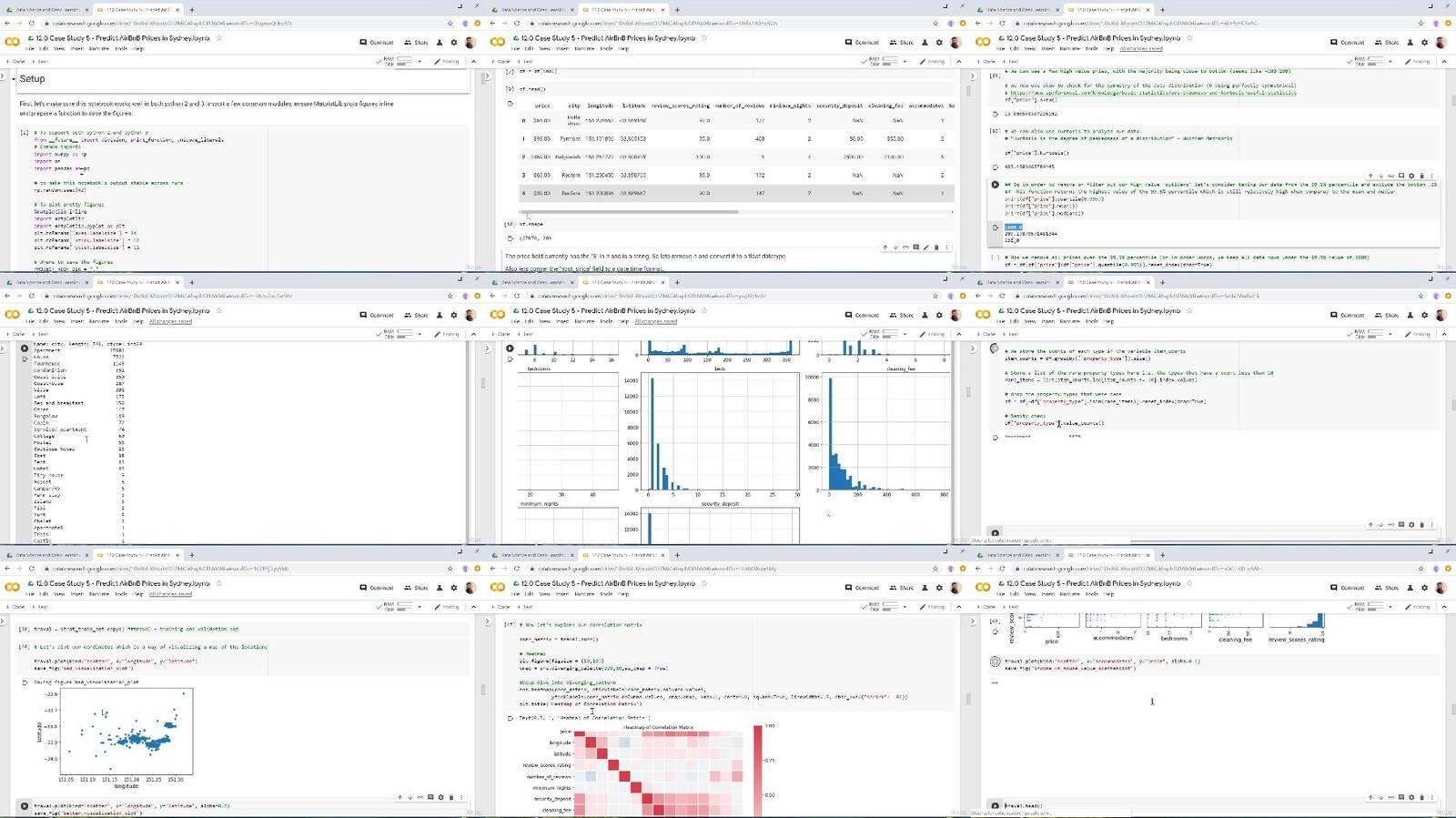This screenshot has width=1456, height=818.
Task: Add a code cell in the Setup window
Action: pyautogui.click(x=17, y=62)
